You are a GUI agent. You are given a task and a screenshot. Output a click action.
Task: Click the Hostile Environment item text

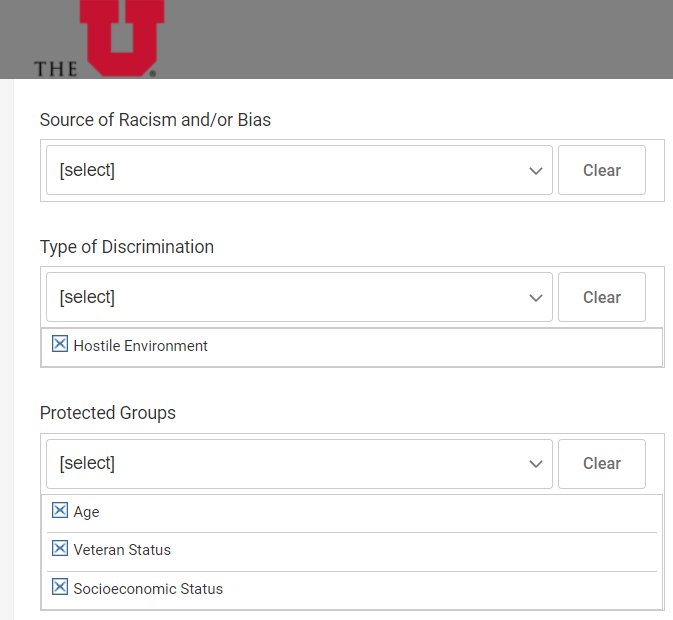coord(140,346)
